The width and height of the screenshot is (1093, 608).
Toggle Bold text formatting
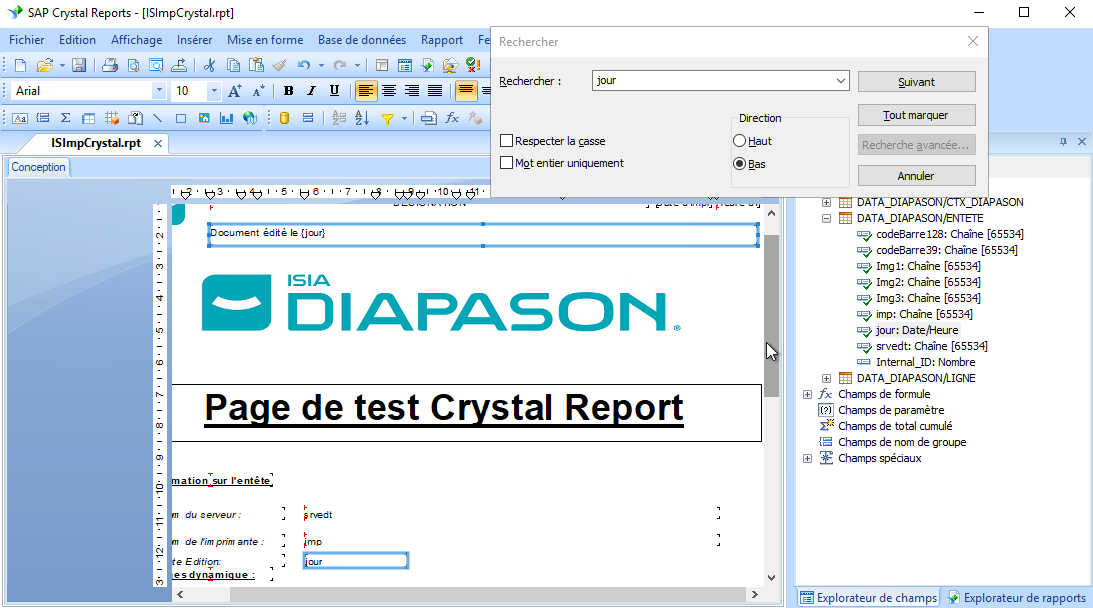[x=288, y=91]
